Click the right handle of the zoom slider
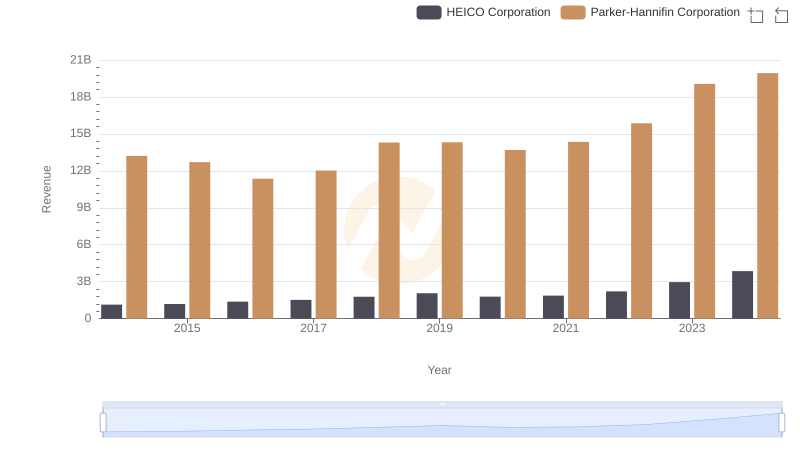Viewport: 800px width, 461px height. coord(782,423)
